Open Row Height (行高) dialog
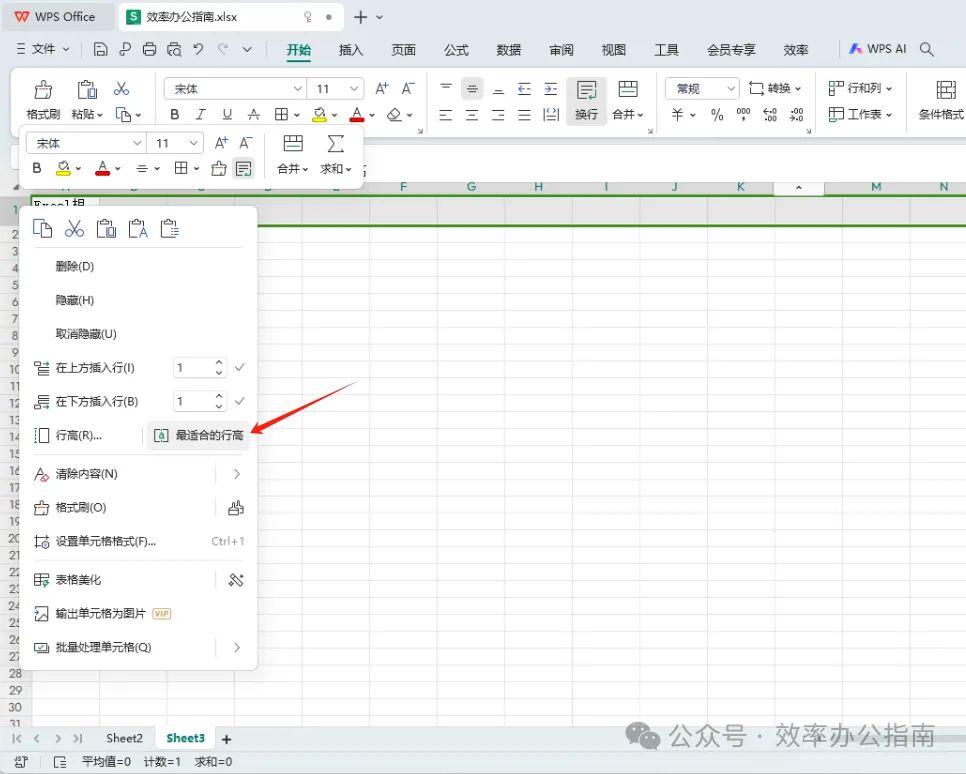966x774 pixels. (x=68, y=435)
